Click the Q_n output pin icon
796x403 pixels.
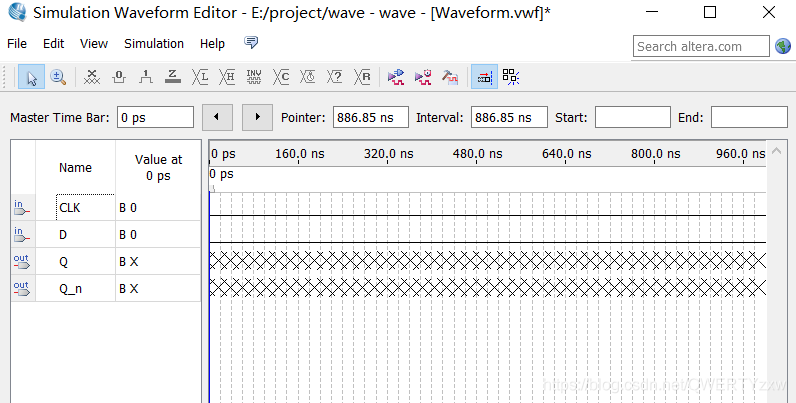tap(21, 288)
